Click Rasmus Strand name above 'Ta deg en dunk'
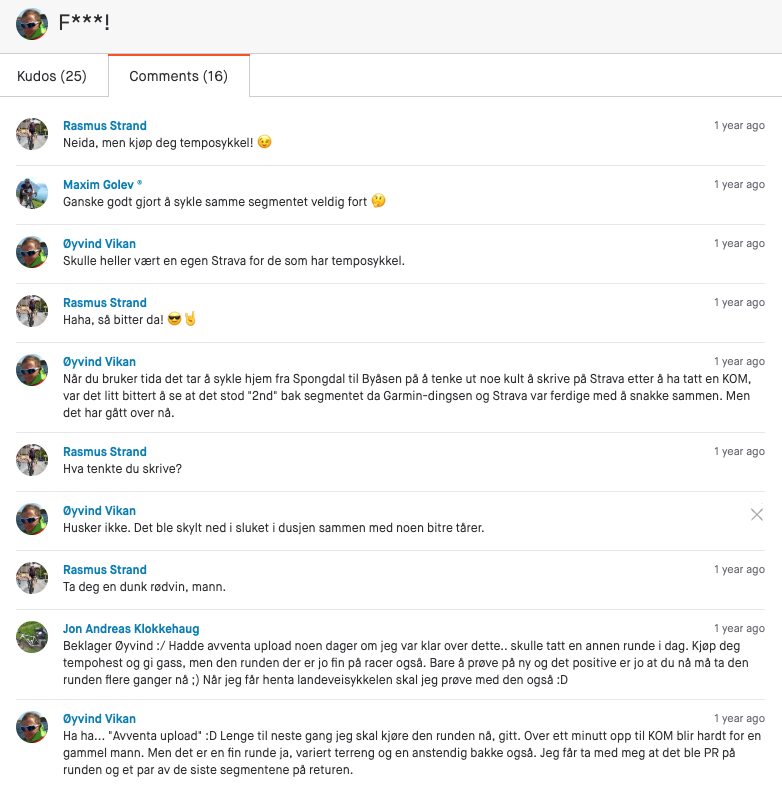The width and height of the screenshot is (782, 786). 105,570
